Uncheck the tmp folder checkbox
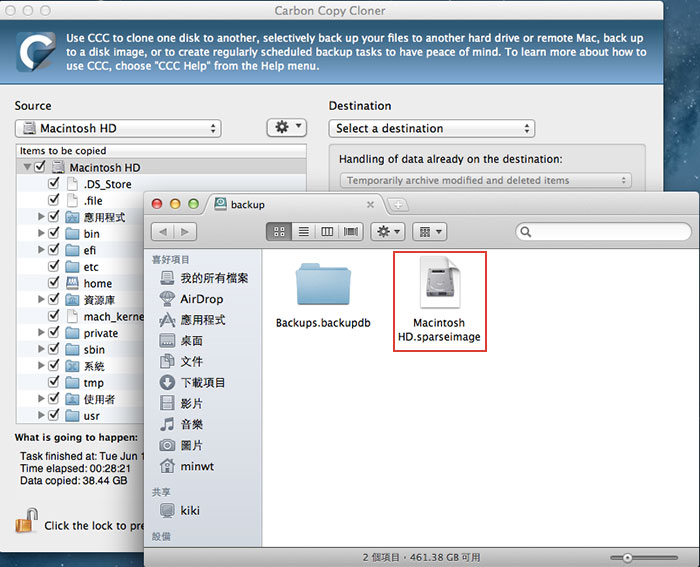700x567 pixels. 54,382
